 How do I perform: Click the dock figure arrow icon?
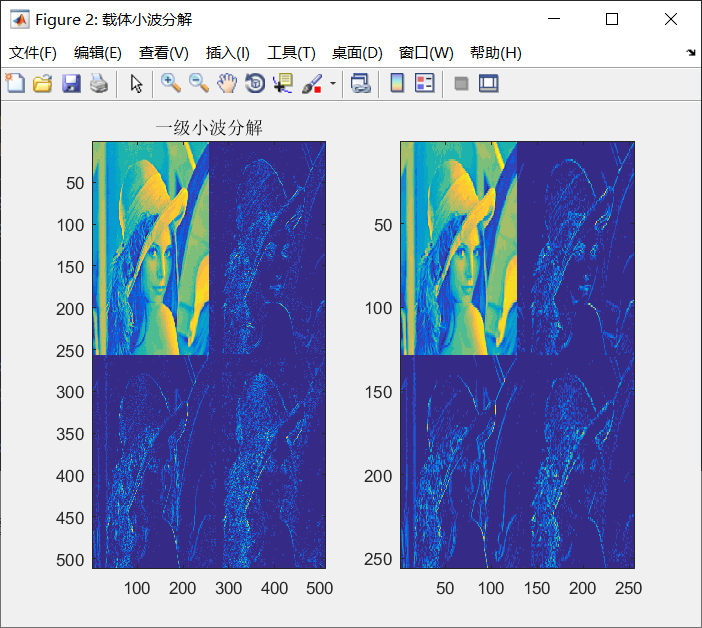pyautogui.click(x=691, y=52)
